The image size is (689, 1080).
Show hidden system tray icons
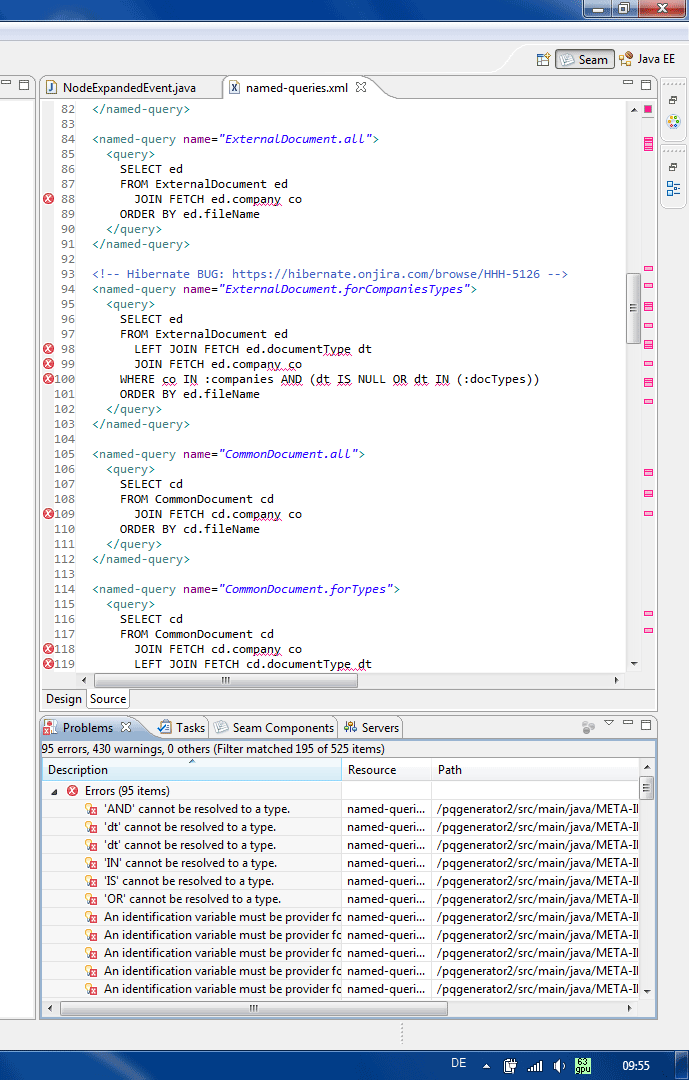[487, 1065]
